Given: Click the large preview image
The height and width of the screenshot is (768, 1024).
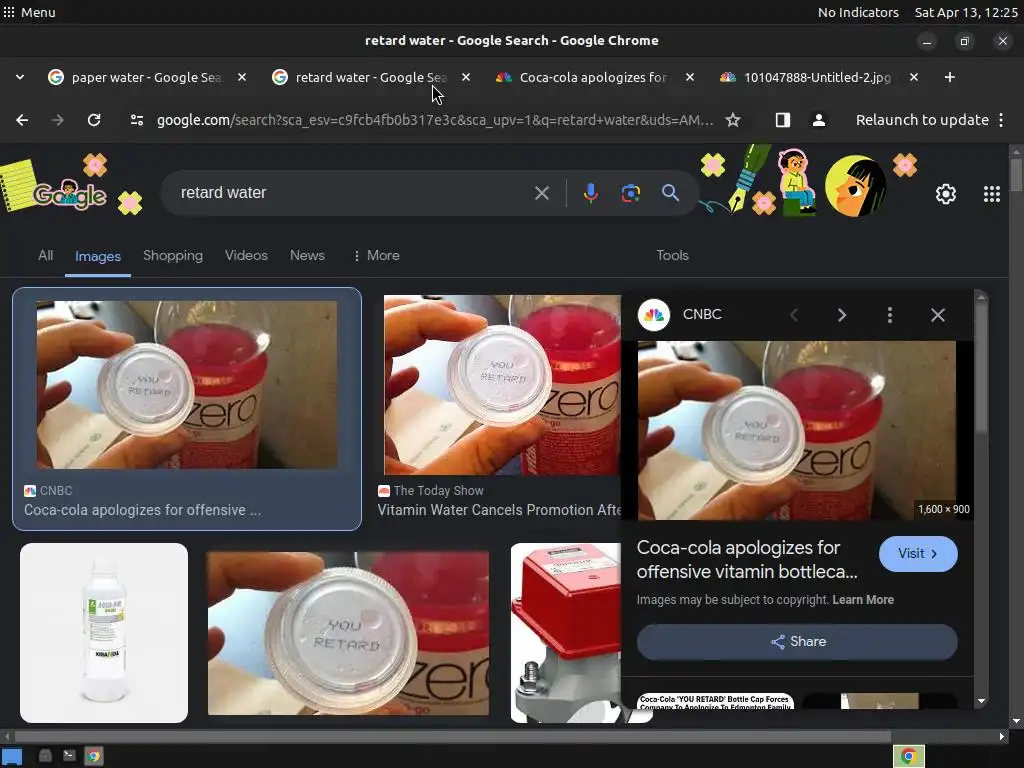Looking at the screenshot, I should pyautogui.click(x=797, y=430).
